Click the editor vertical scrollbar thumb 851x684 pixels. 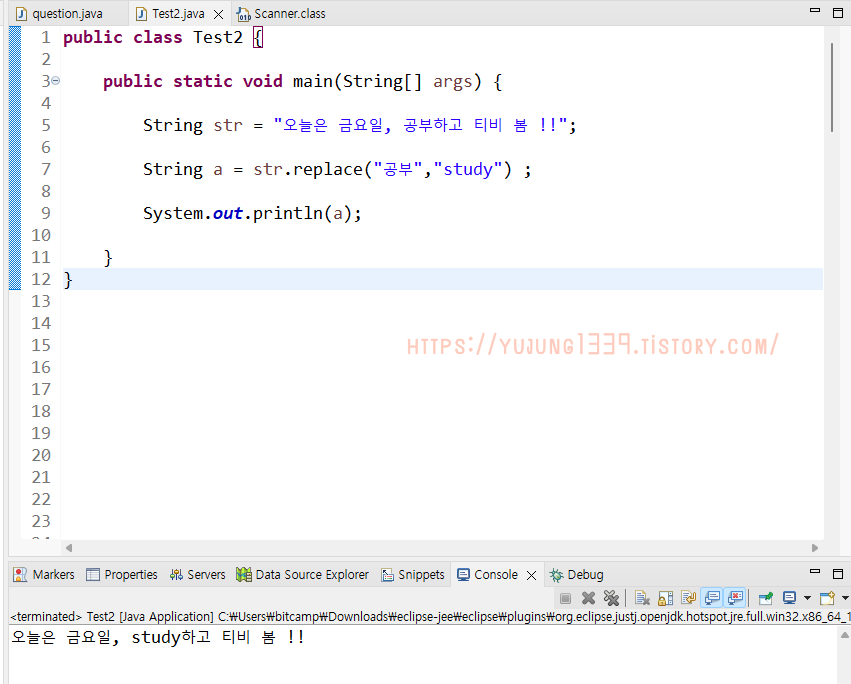coord(831,87)
